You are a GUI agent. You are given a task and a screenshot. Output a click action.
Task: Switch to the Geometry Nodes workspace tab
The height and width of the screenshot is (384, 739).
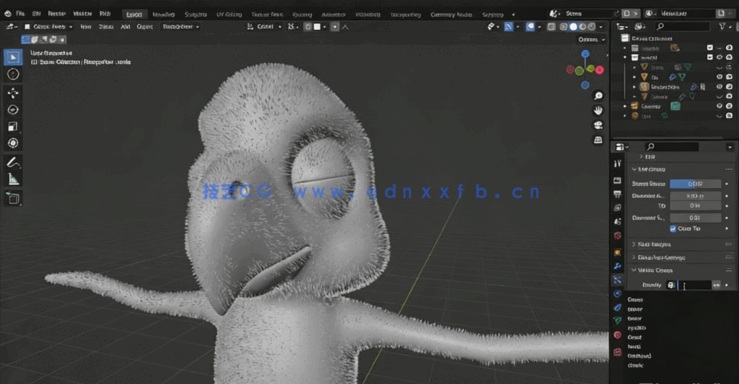451,15
